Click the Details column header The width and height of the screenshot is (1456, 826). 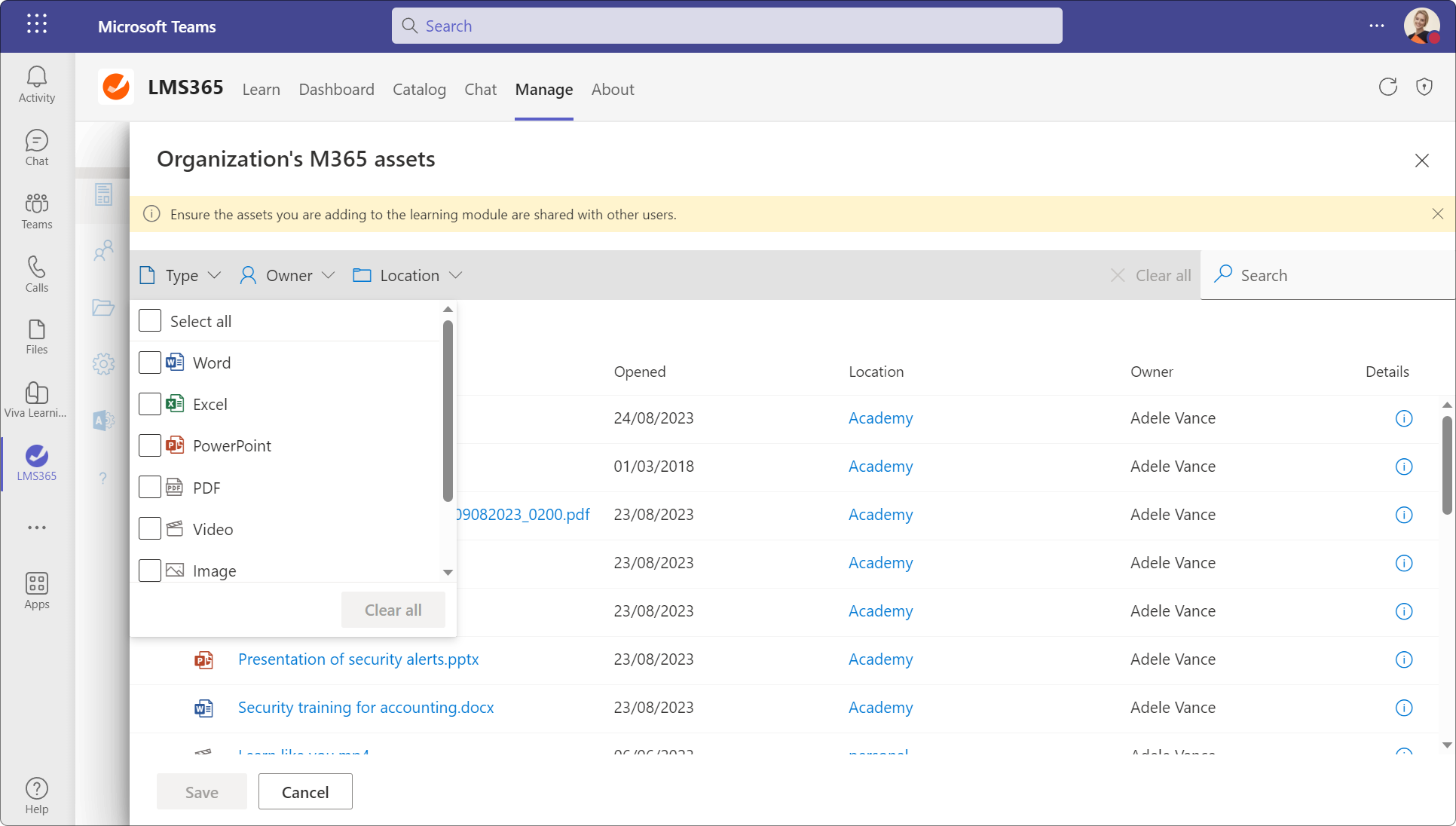1387,372
